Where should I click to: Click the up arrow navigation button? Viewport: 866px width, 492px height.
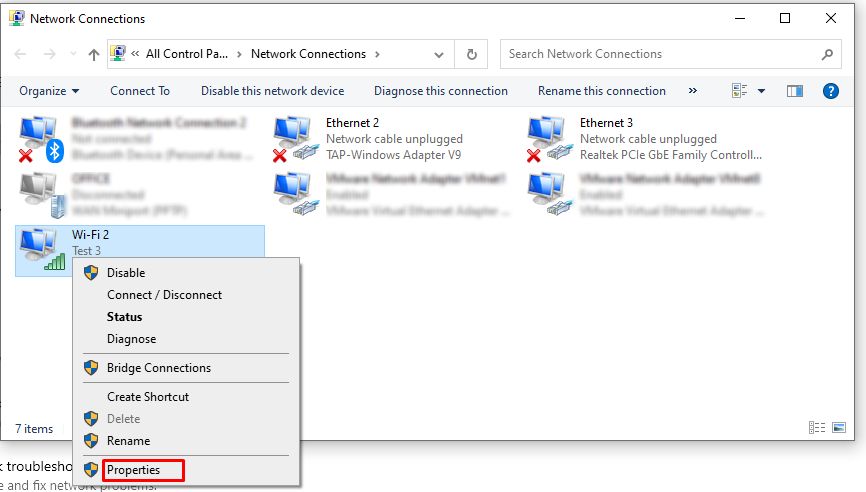point(93,54)
